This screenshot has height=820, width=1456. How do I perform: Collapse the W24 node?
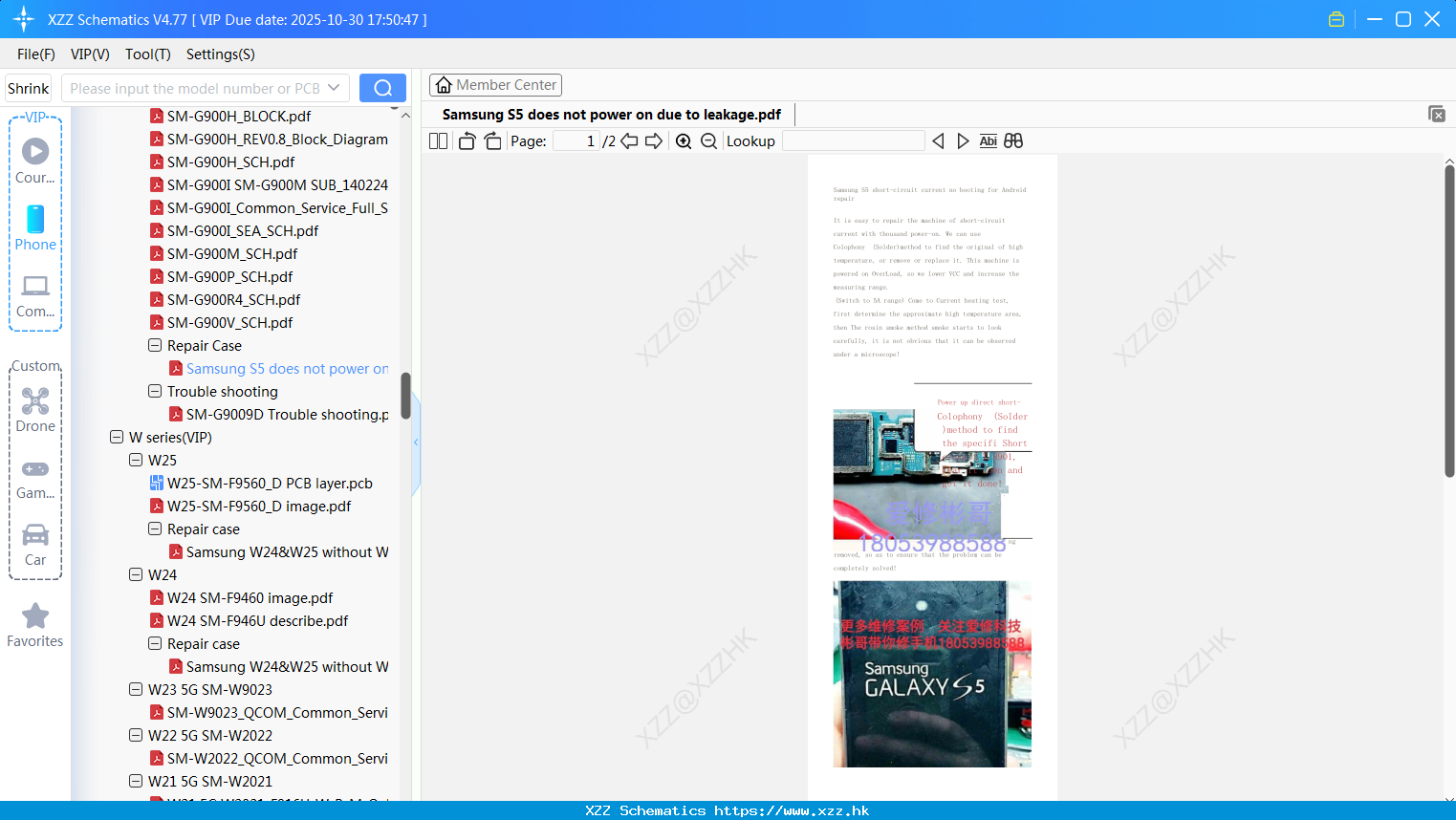(136, 574)
